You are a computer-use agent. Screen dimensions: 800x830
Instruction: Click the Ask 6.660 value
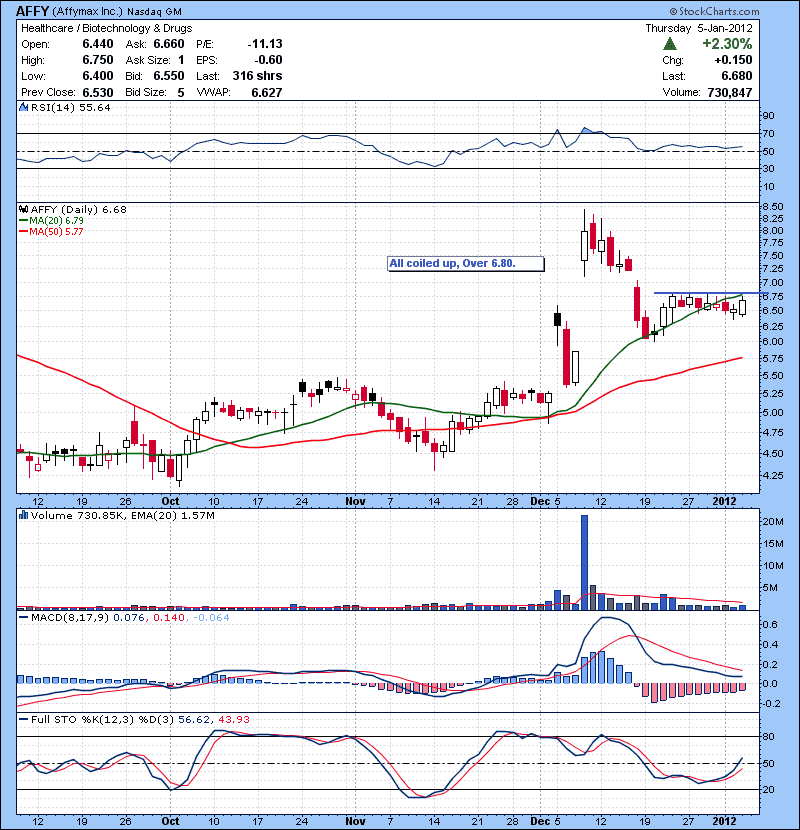tap(169, 44)
